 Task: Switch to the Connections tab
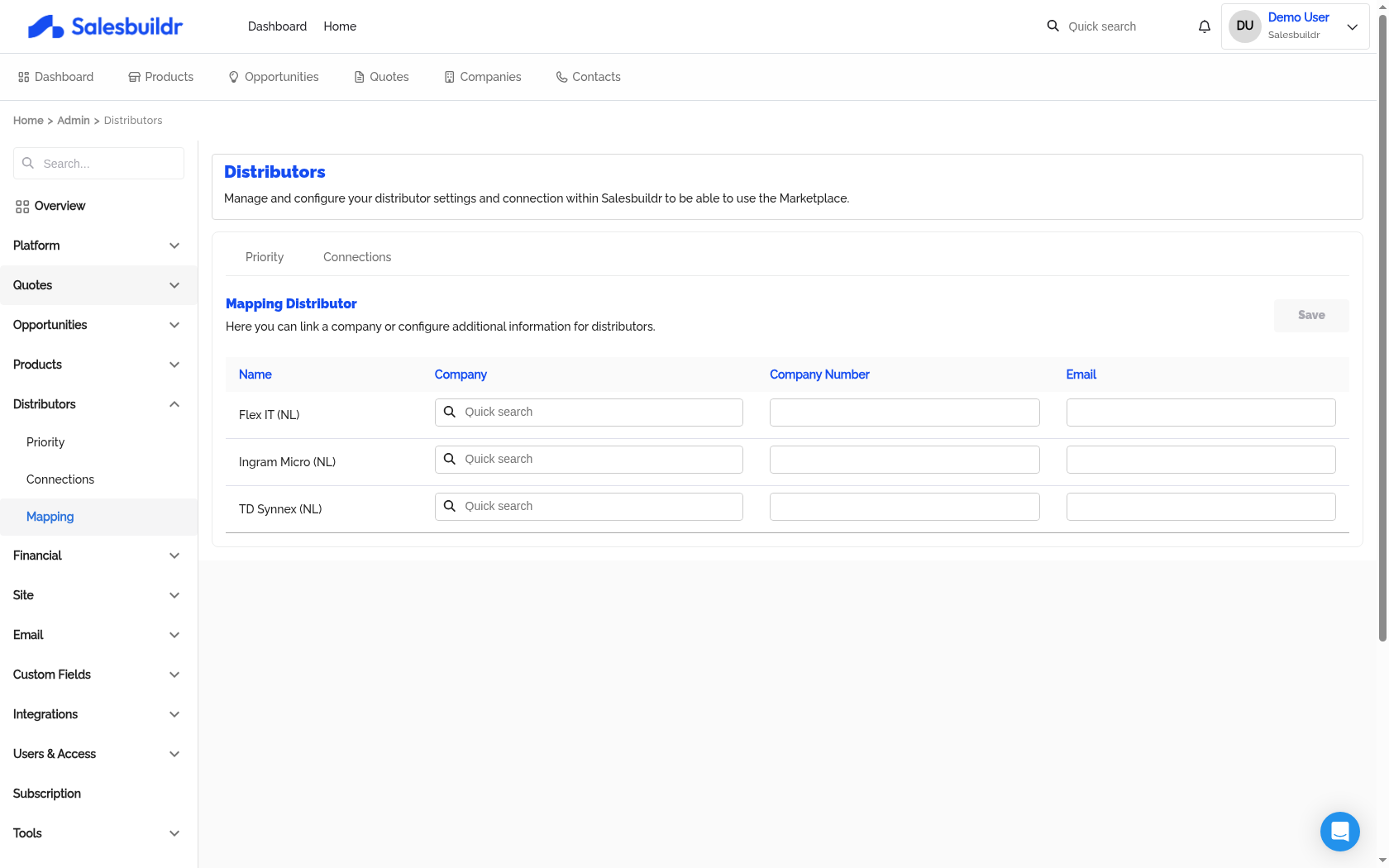tap(357, 257)
